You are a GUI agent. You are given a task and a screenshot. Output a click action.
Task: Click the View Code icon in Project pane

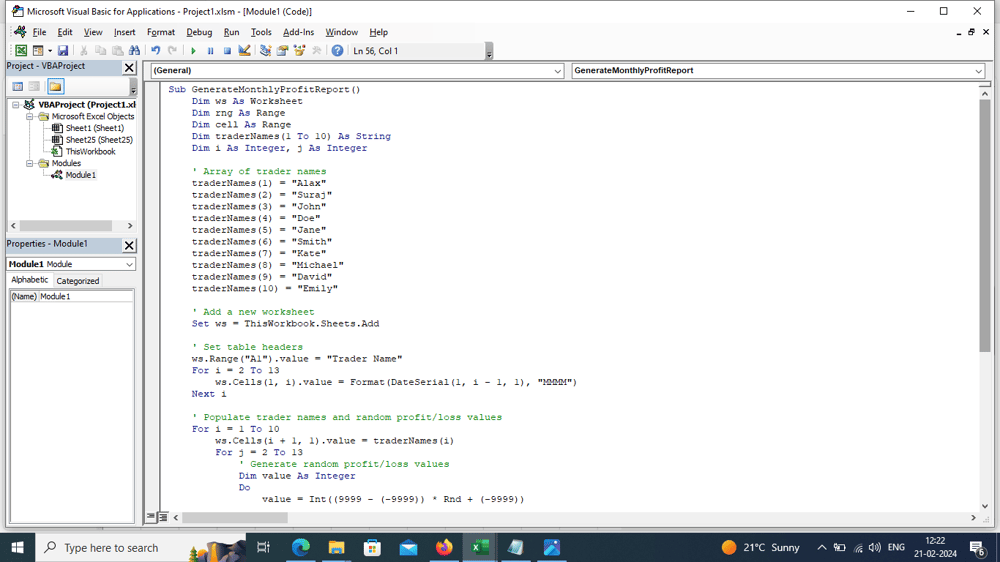[x=18, y=86]
